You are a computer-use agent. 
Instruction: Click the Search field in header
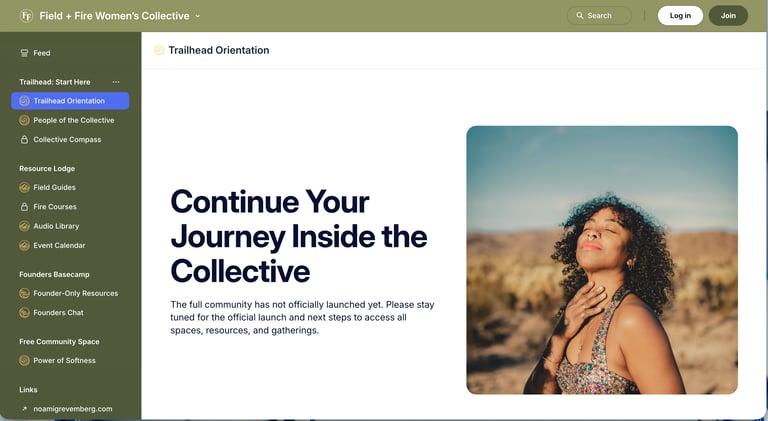click(x=599, y=16)
